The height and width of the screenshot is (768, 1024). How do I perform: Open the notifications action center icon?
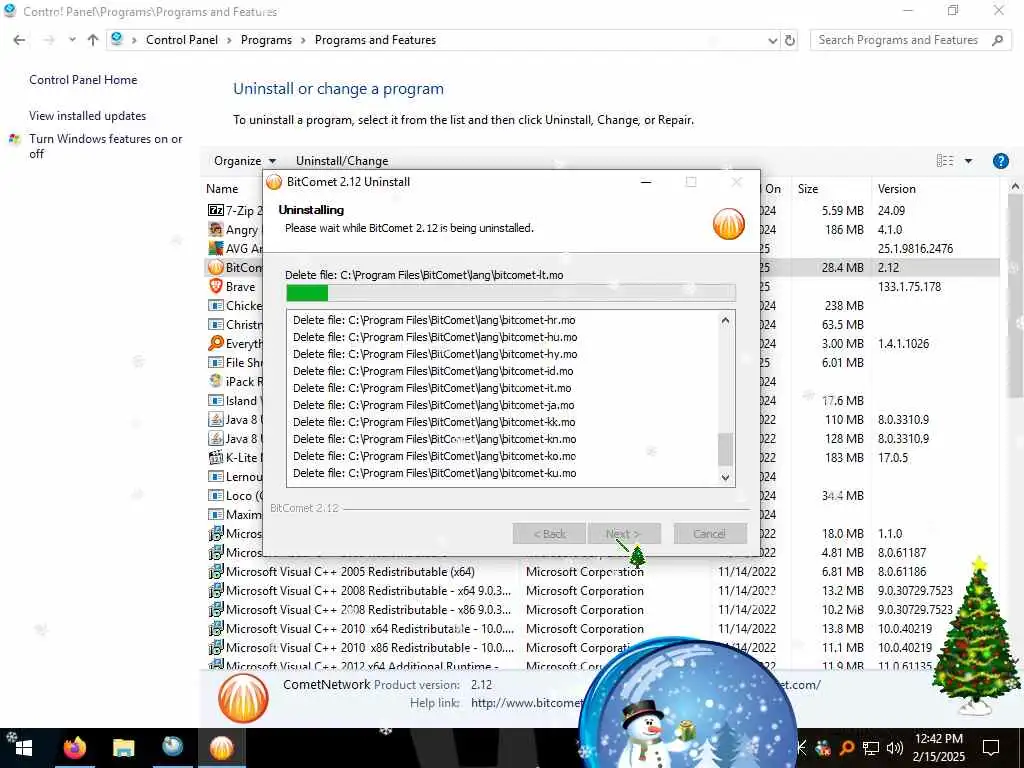pos(991,747)
